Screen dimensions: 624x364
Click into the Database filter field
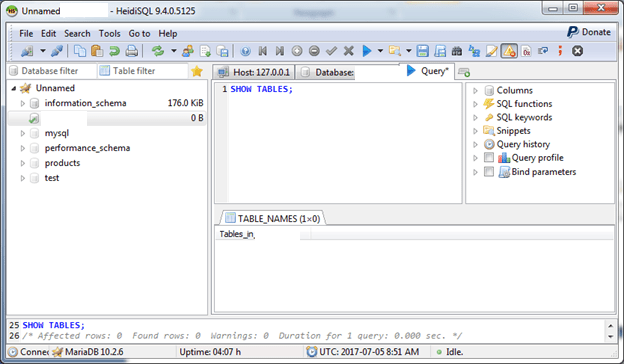(52, 71)
